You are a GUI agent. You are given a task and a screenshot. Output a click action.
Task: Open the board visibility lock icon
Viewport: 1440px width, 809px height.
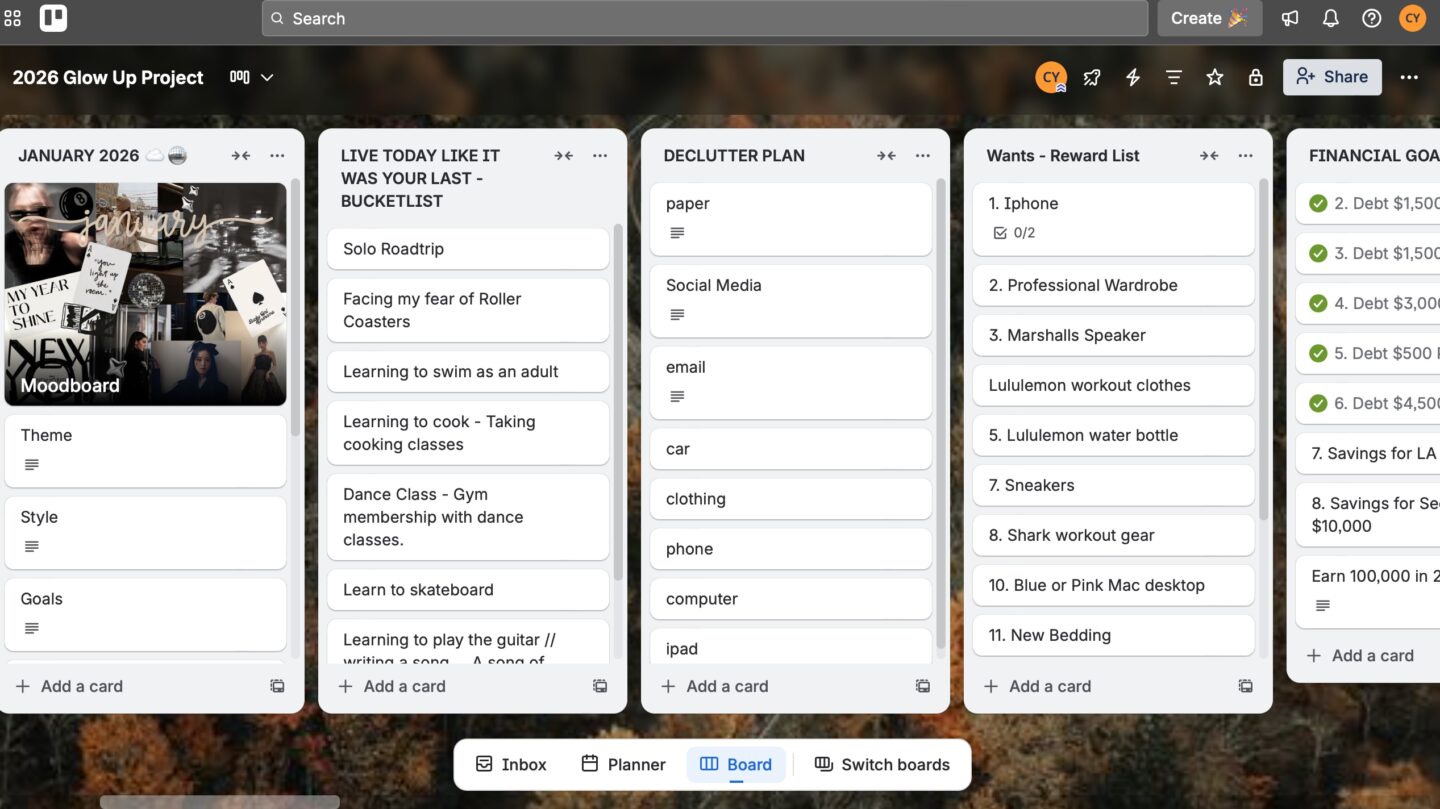coord(1255,77)
